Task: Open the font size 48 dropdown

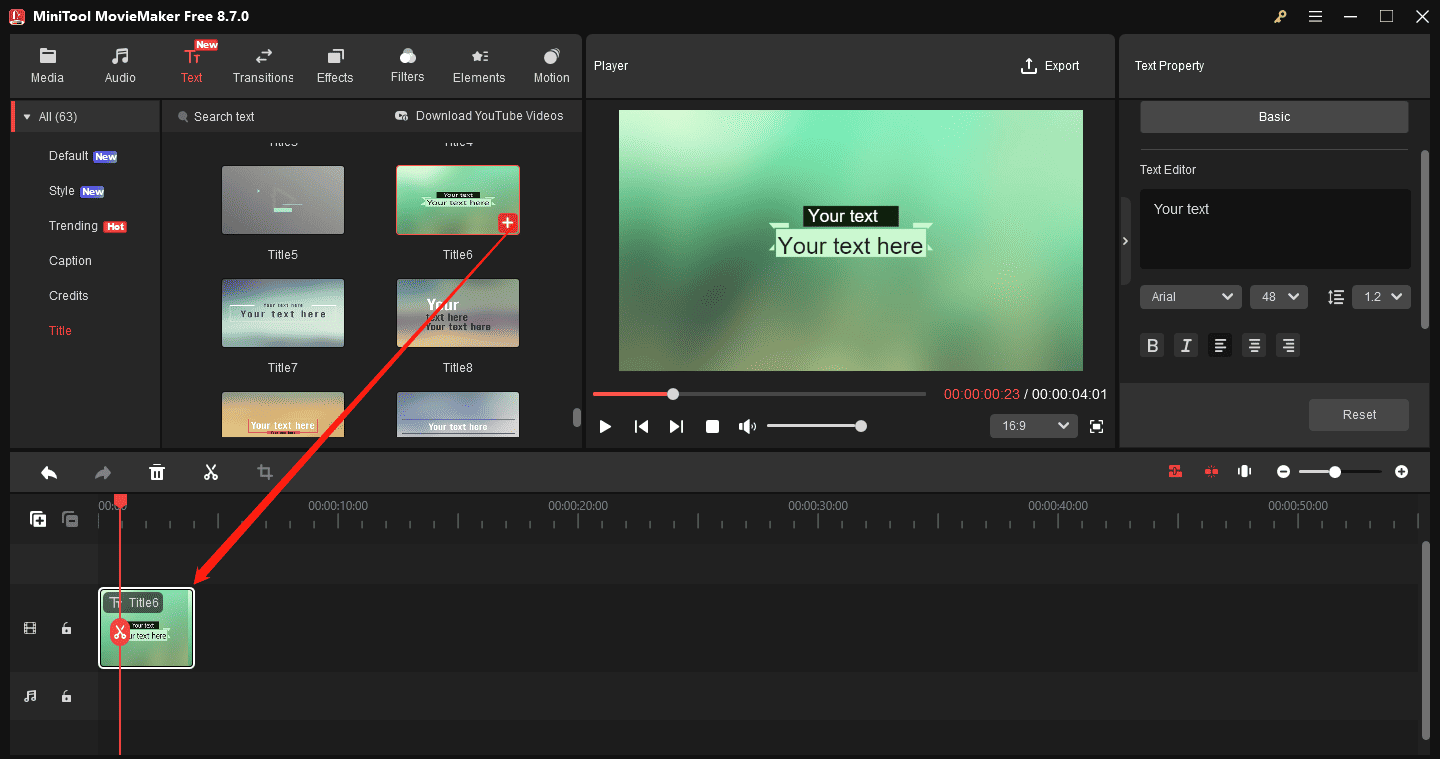Action: click(x=1279, y=297)
